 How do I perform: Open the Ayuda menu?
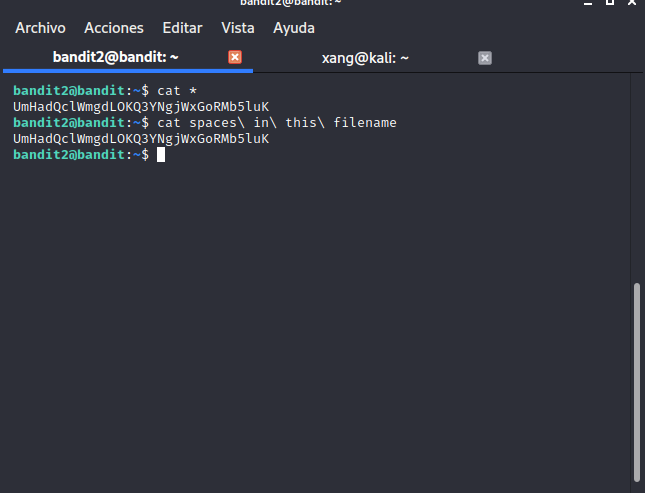coord(294,28)
